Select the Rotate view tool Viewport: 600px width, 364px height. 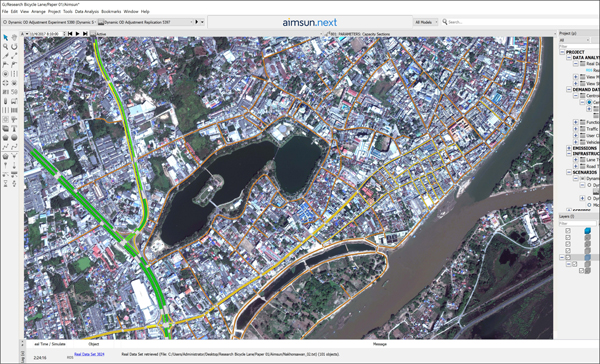pos(14,47)
